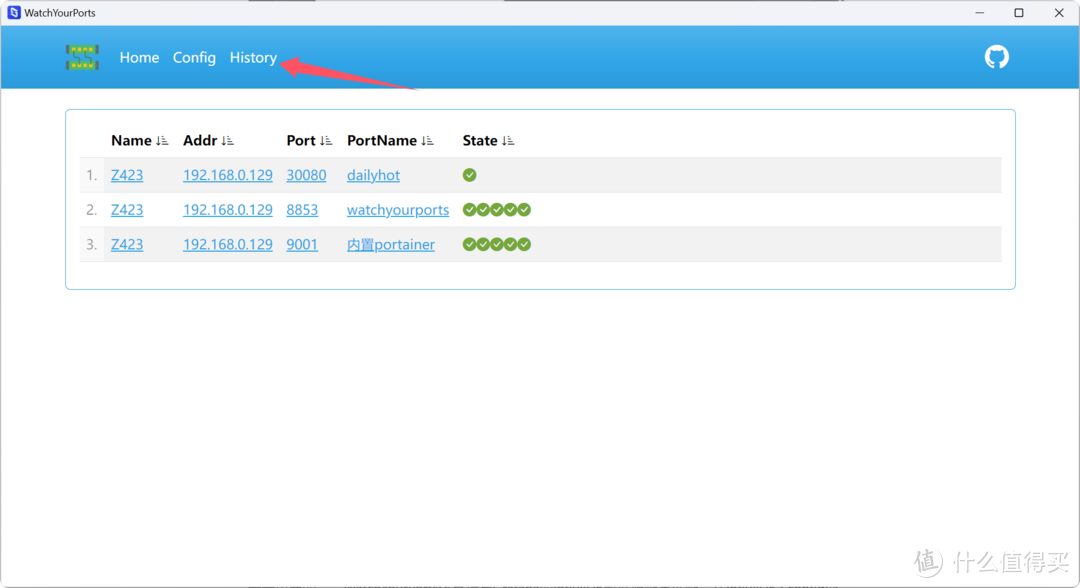Sort table by PortName column icon
The width and height of the screenshot is (1080, 588).
pyautogui.click(x=428, y=141)
